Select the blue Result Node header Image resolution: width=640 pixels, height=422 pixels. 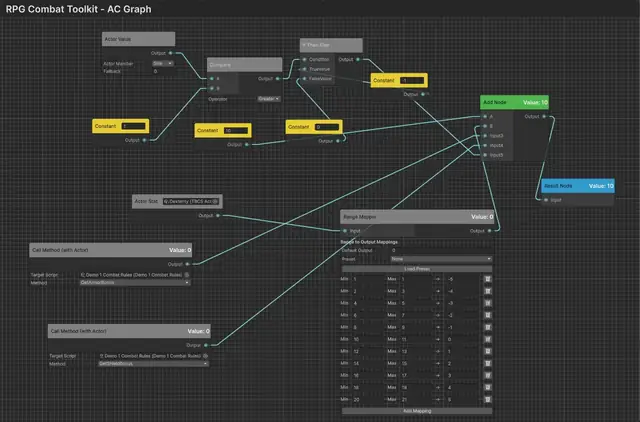[x=578, y=186]
